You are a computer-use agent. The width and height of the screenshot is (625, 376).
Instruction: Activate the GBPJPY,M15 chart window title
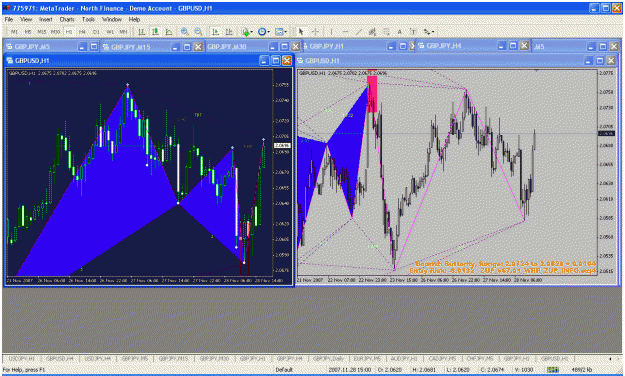coord(130,47)
